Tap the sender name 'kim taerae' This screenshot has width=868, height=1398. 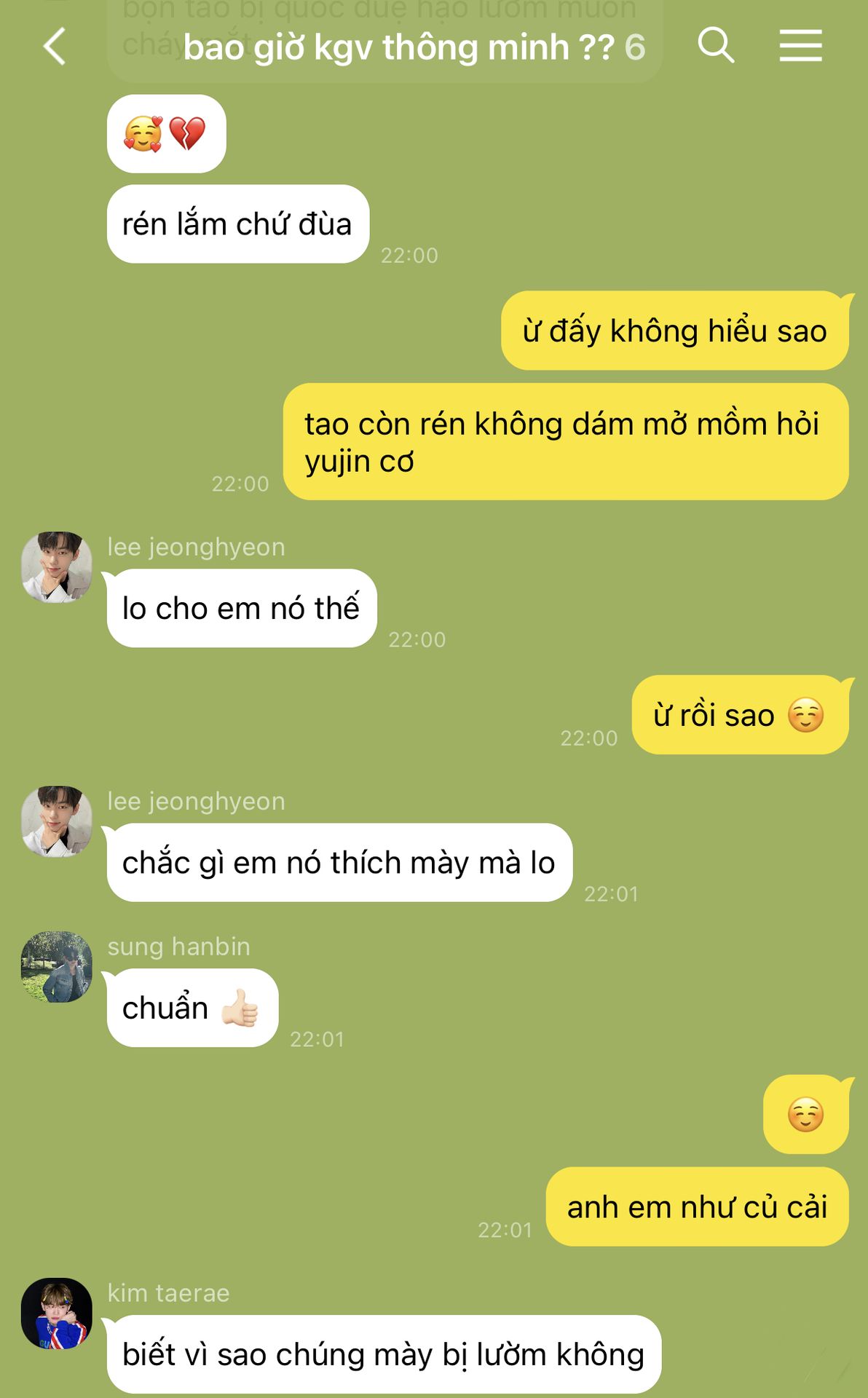pos(168,1293)
